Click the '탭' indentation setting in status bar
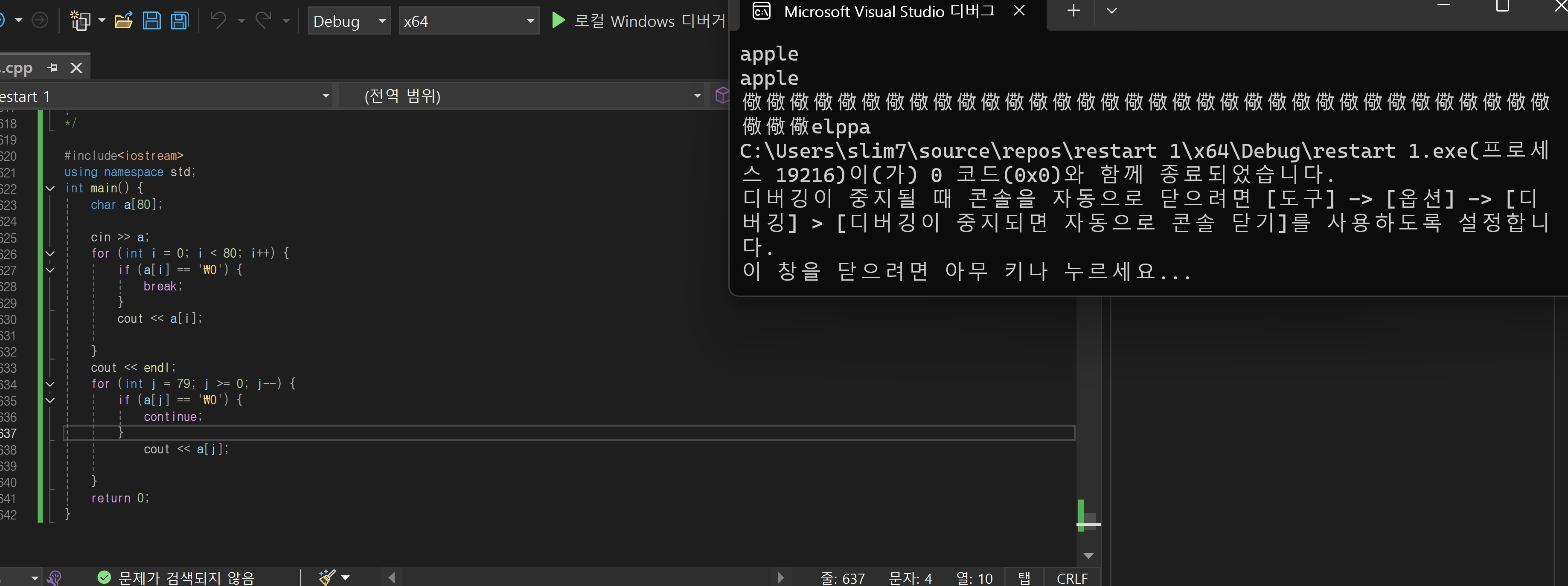 (x=1024, y=578)
